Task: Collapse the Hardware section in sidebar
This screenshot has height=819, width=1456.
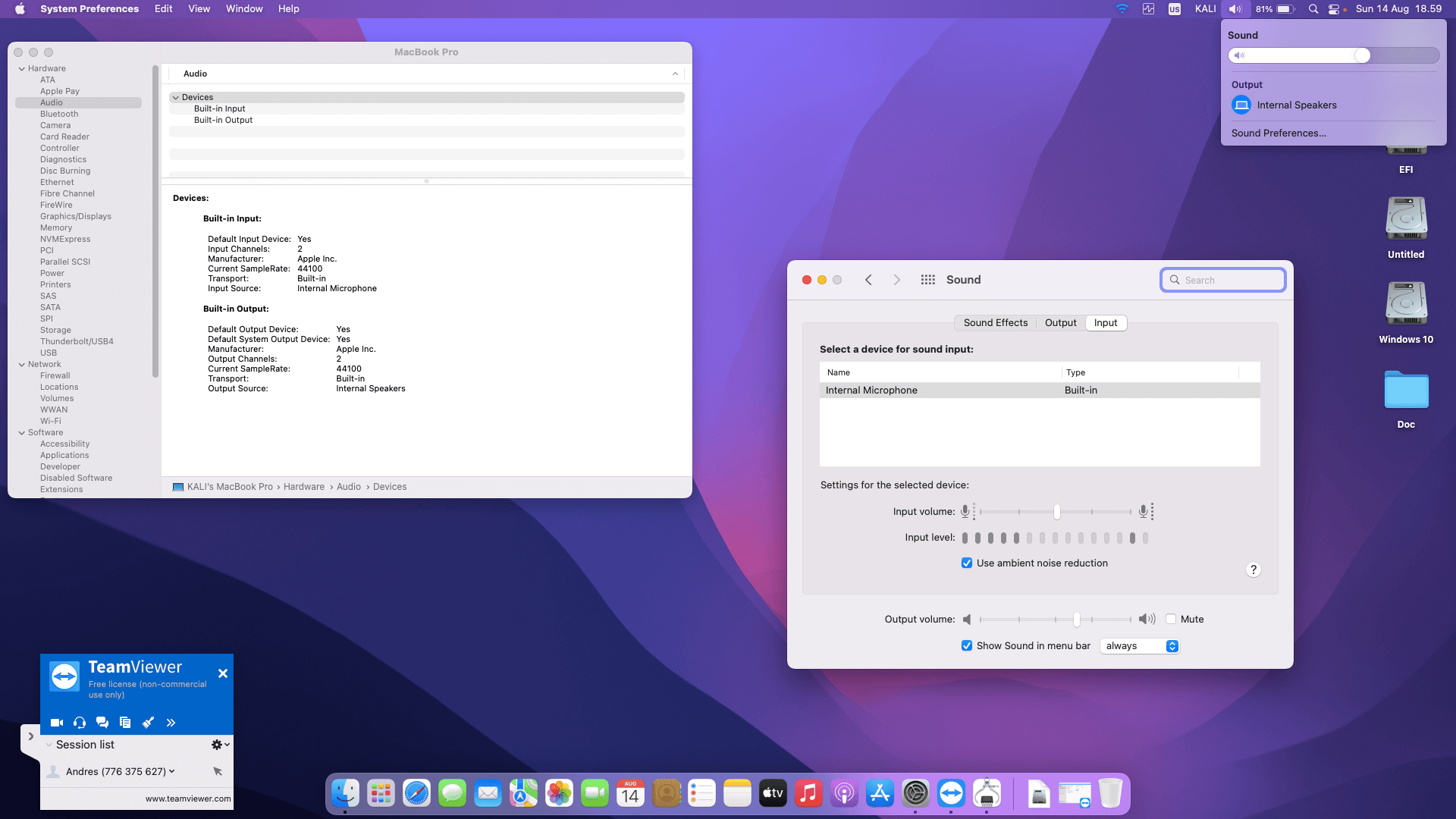Action: (x=22, y=68)
